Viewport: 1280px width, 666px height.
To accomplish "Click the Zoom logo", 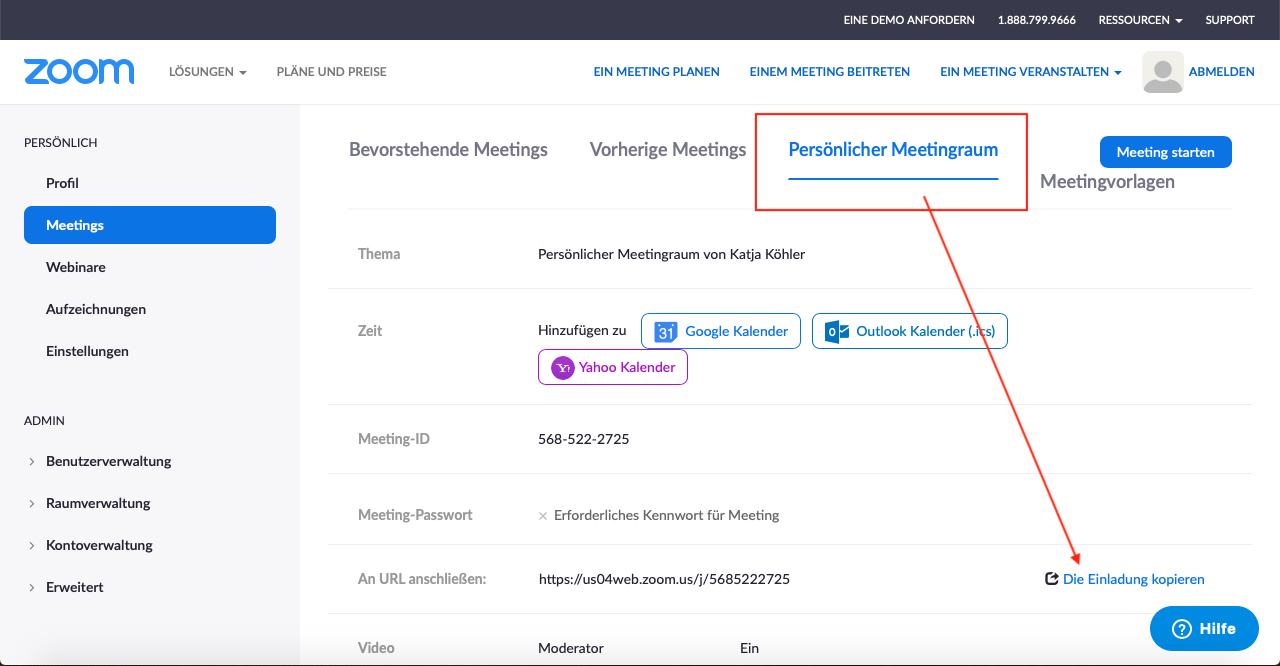I will 79,72.
